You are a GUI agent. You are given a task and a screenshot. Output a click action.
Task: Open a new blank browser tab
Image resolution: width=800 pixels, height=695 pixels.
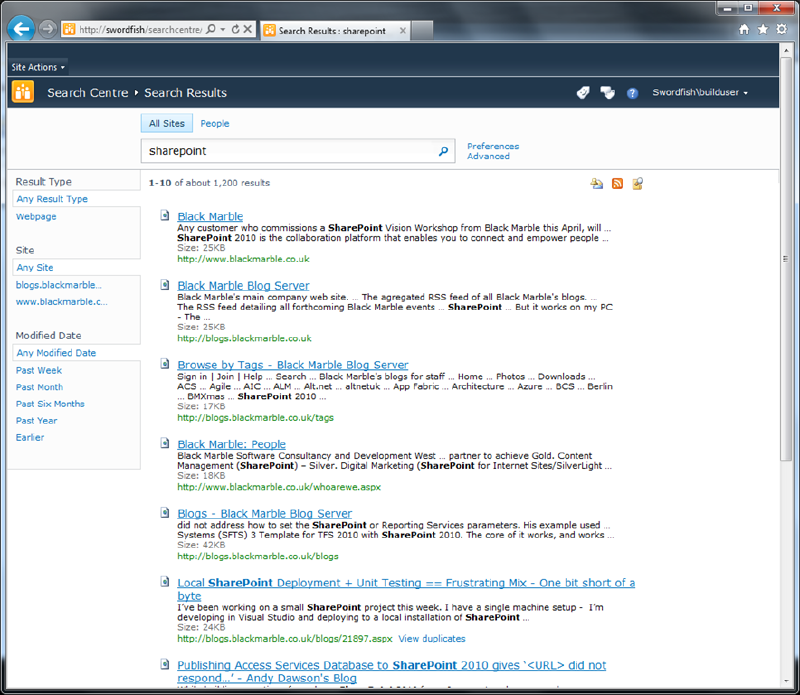point(422,30)
